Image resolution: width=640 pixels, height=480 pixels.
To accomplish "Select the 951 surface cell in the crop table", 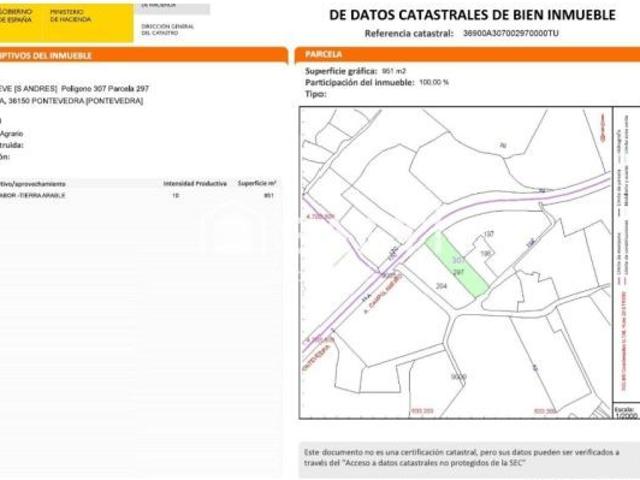I will (269, 196).
